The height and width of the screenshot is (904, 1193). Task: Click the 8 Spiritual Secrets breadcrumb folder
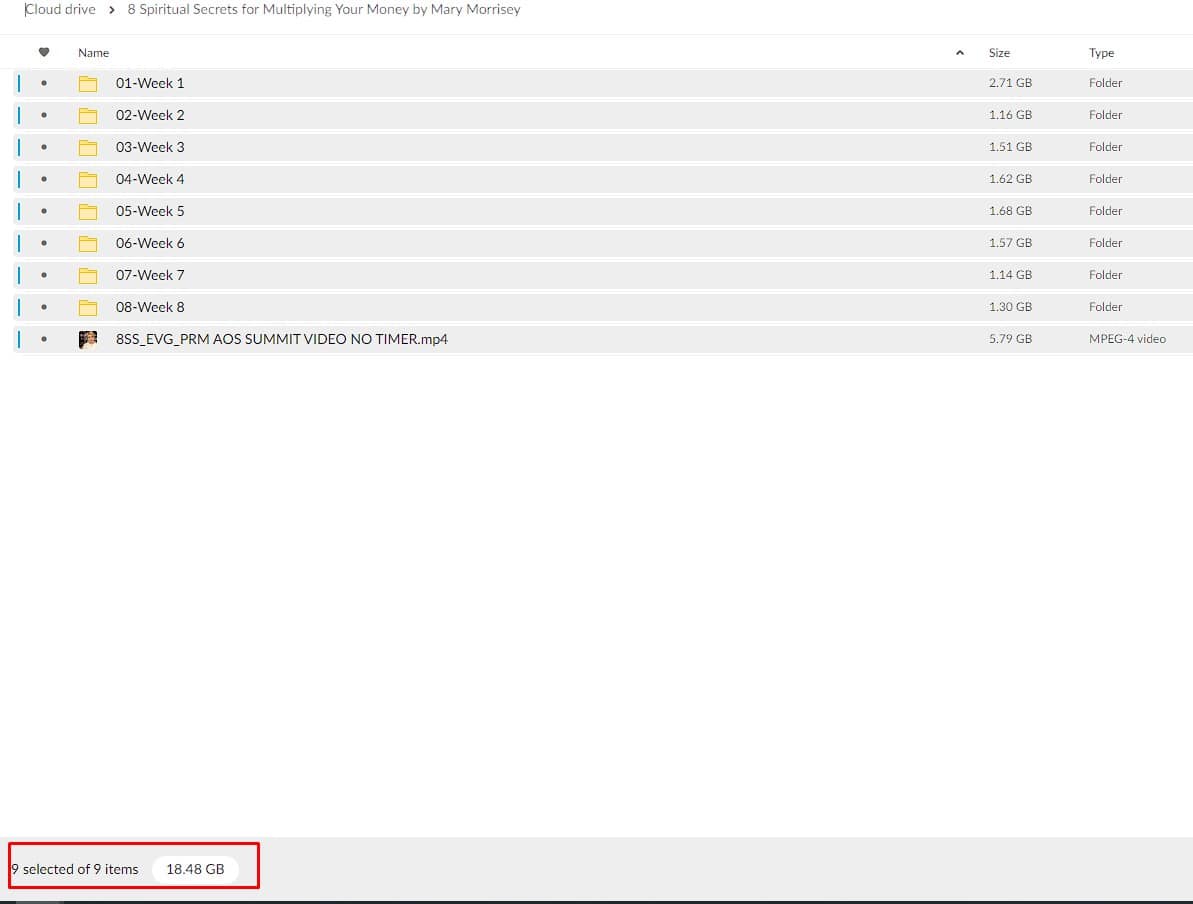[324, 10]
